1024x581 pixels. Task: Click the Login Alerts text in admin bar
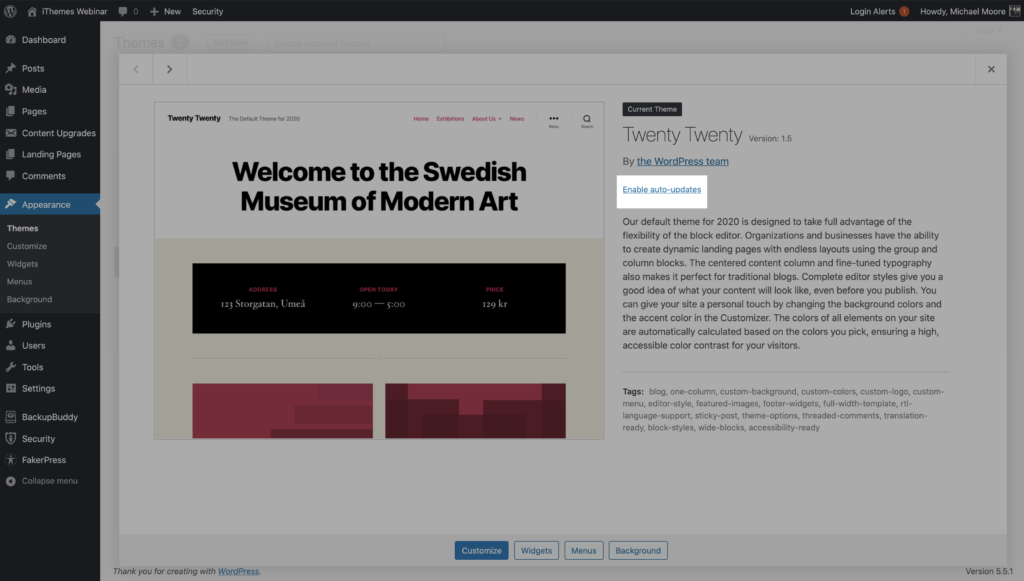872,11
